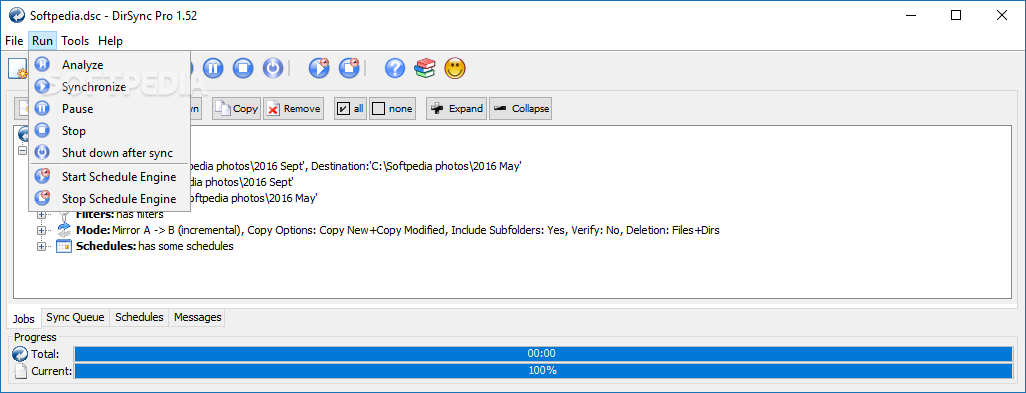Image resolution: width=1026 pixels, height=393 pixels.
Task: Click the toolbar stop icon with a clock badge
Action: pyautogui.click(x=349, y=68)
